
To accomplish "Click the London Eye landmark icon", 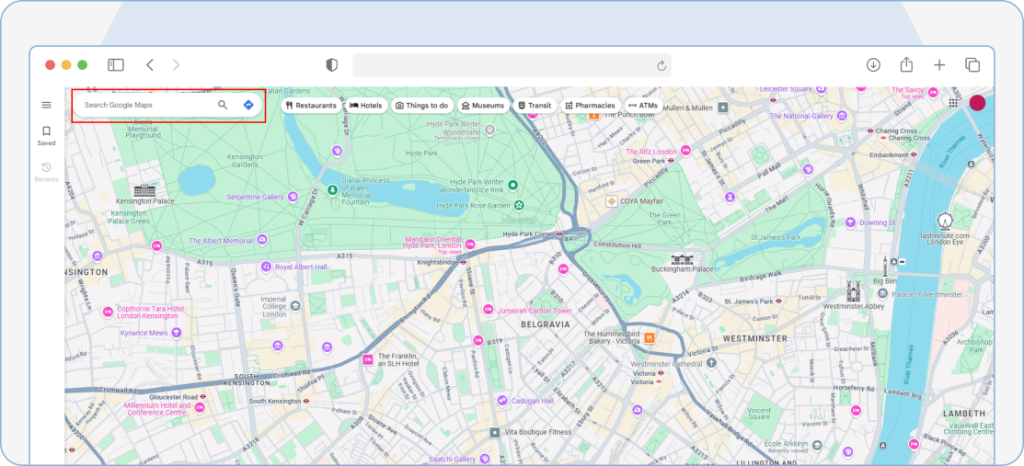I will pyautogui.click(x=944, y=221).
